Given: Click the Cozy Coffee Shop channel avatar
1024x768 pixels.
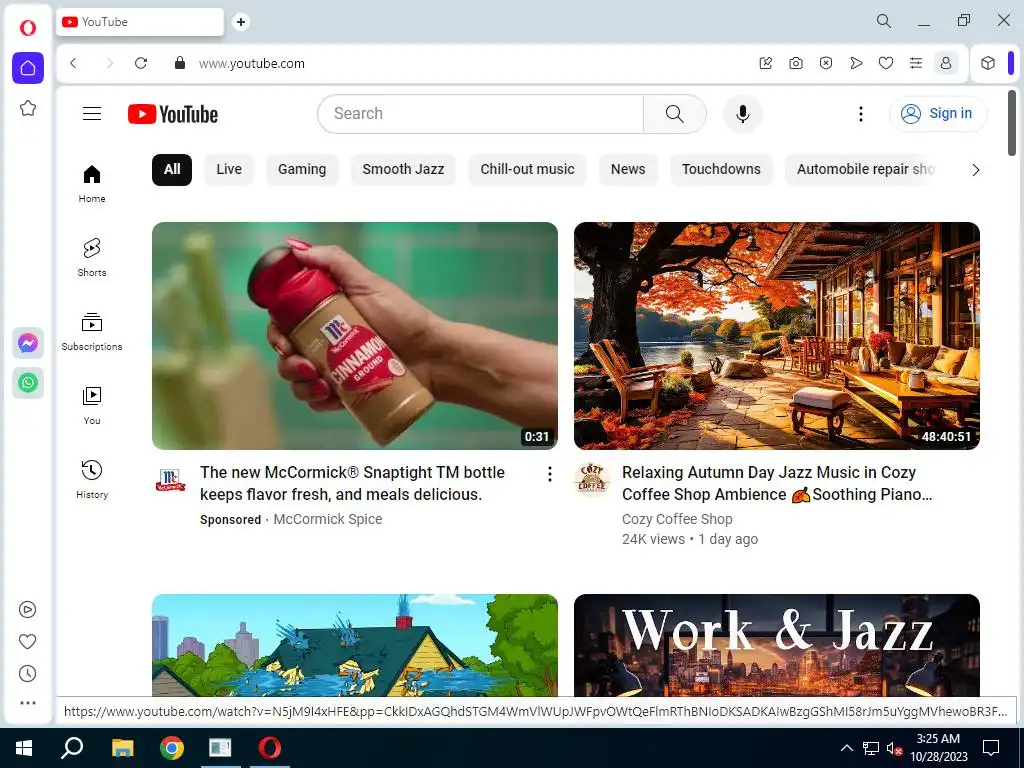Looking at the screenshot, I should [x=592, y=480].
